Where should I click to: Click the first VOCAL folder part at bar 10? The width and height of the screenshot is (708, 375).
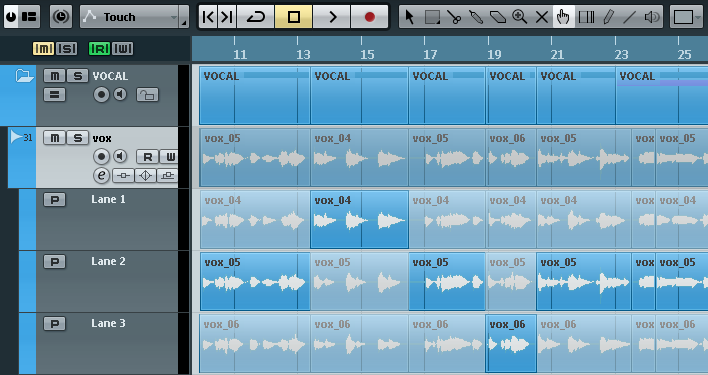pos(255,95)
